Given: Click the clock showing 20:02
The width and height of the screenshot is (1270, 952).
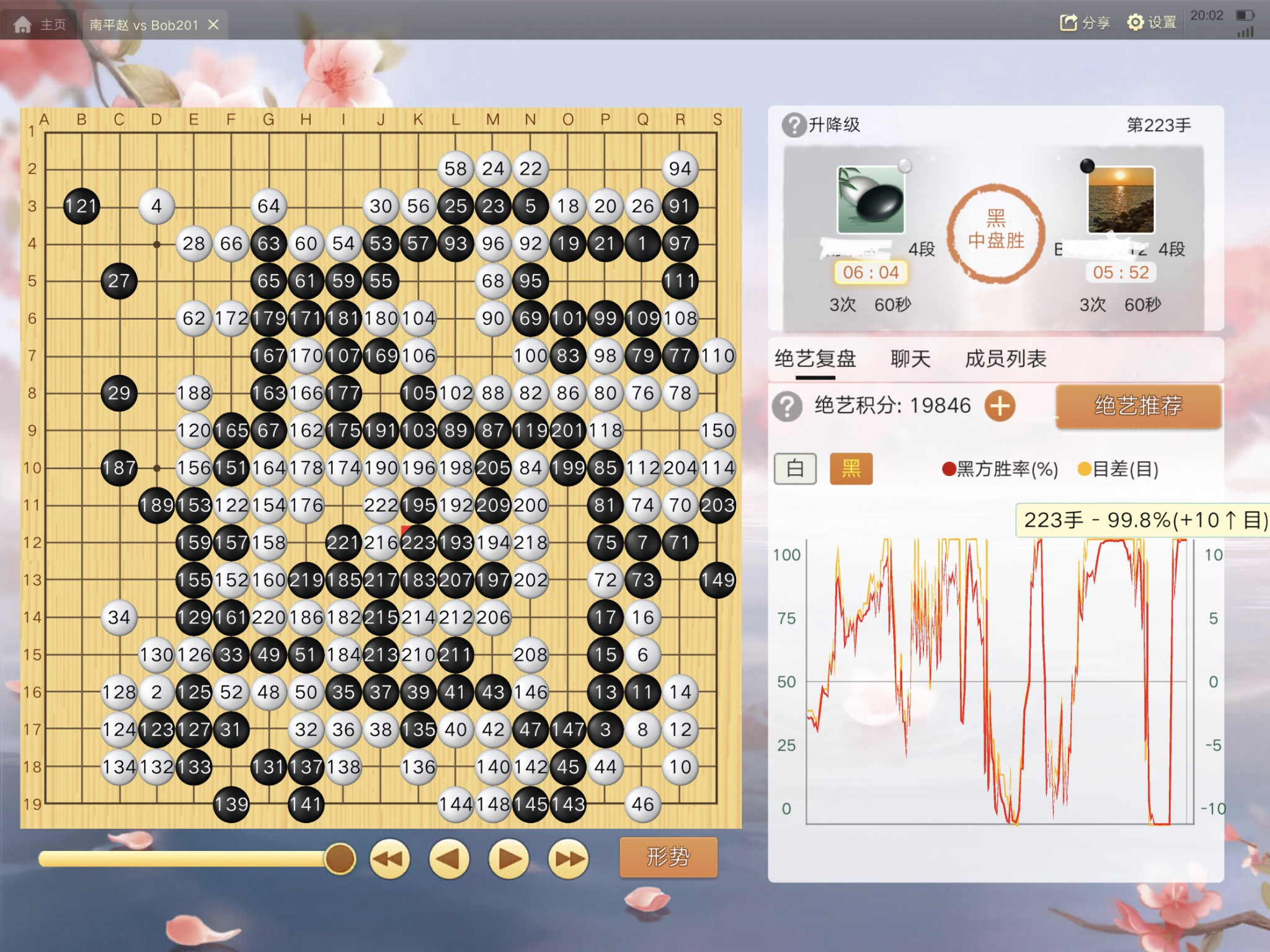Looking at the screenshot, I should tap(1207, 15).
